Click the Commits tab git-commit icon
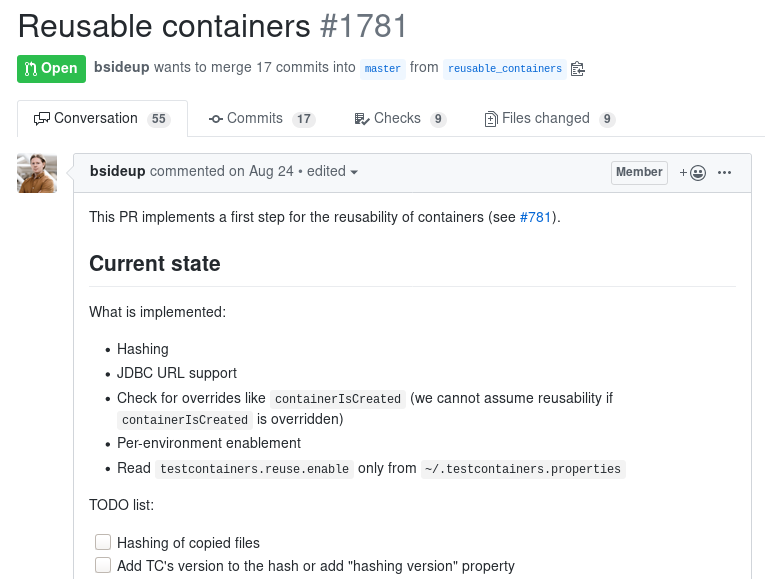The image size is (765, 579). [x=216, y=119]
